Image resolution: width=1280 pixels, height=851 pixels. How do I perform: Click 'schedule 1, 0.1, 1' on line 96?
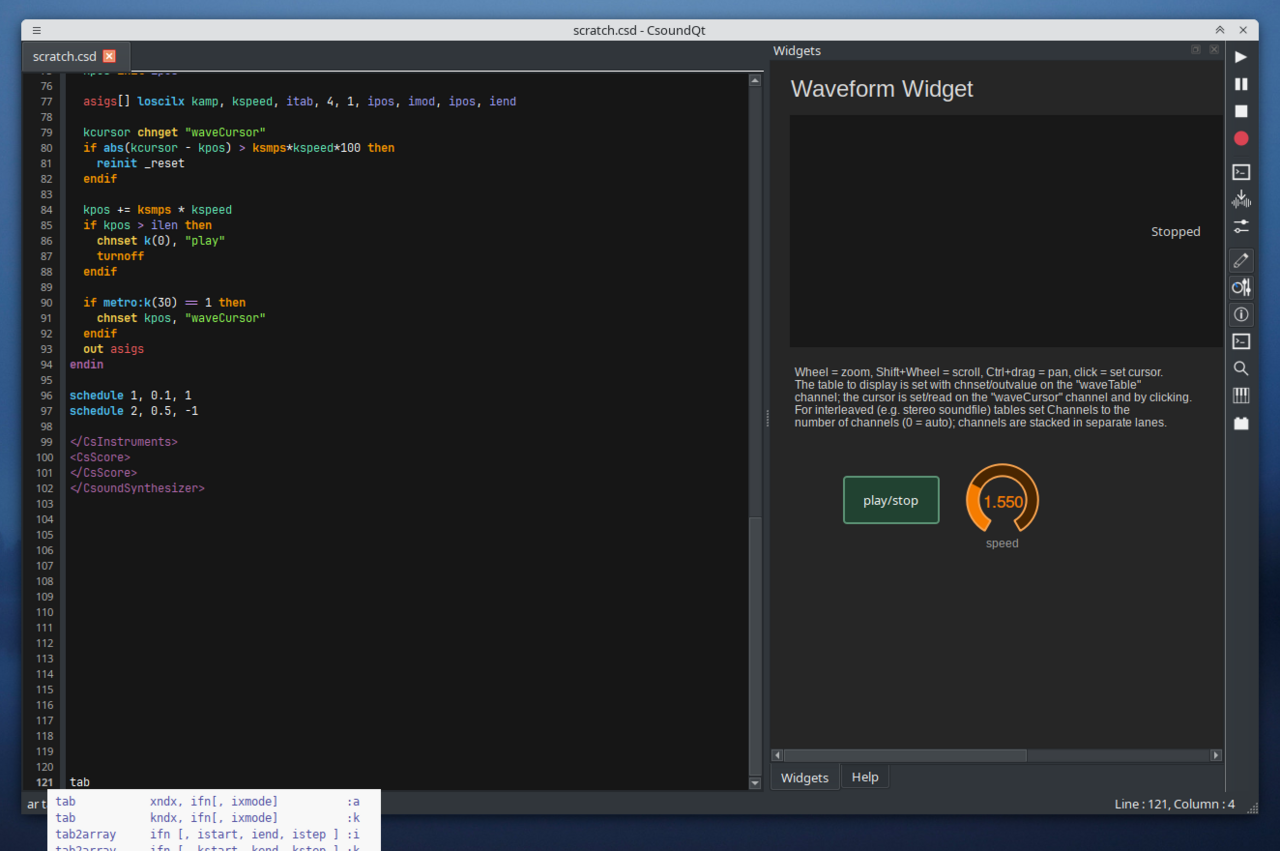(x=130, y=395)
